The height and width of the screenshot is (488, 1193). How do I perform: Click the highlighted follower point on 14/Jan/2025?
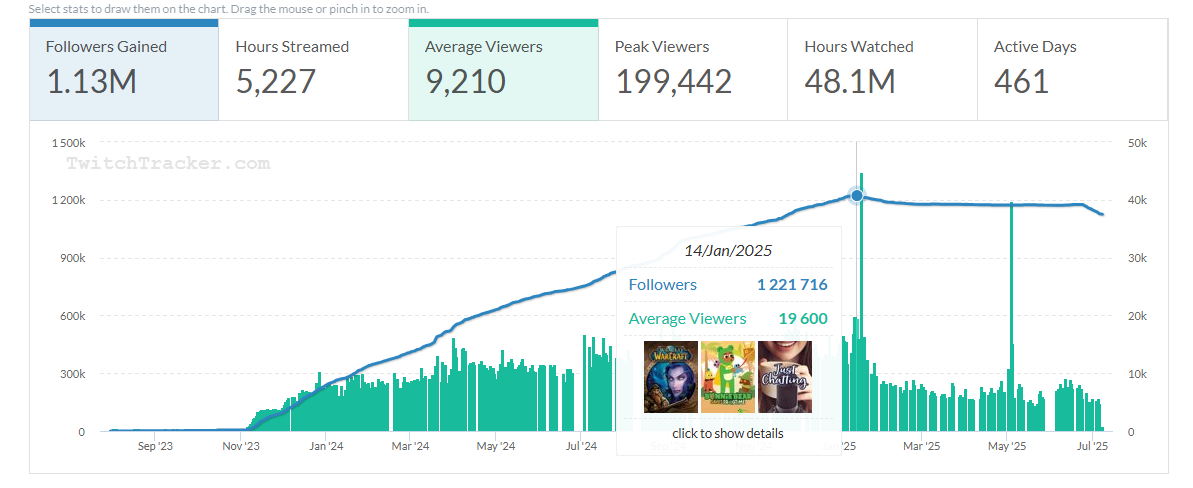(857, 196)
